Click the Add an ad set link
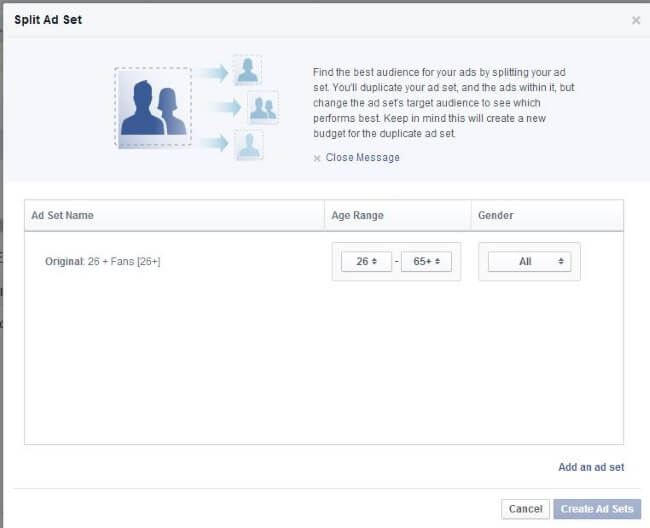This screenshot has width=650, height=528. [x=591, y=467]
